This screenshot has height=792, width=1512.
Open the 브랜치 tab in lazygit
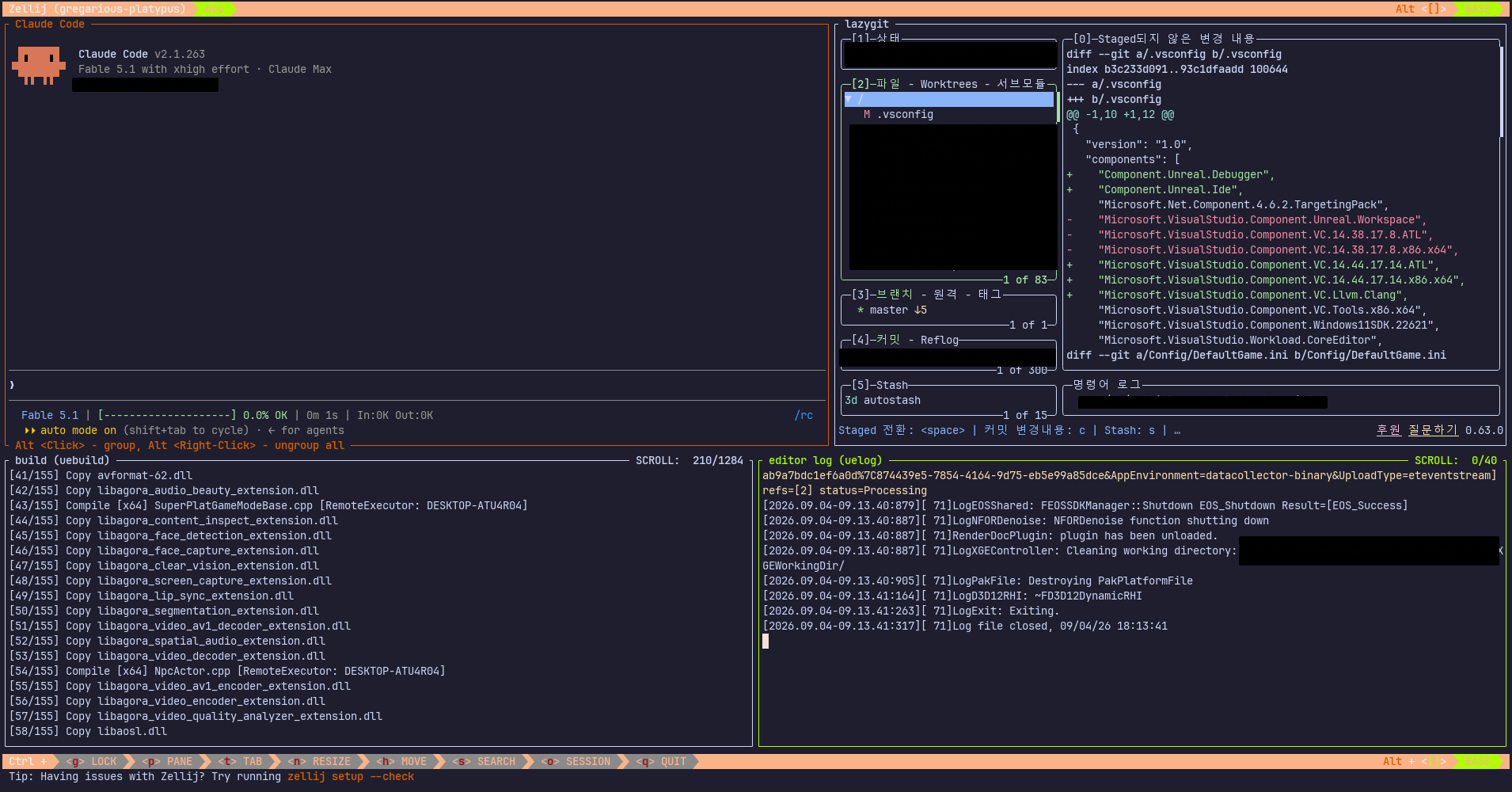click(895, 295)
